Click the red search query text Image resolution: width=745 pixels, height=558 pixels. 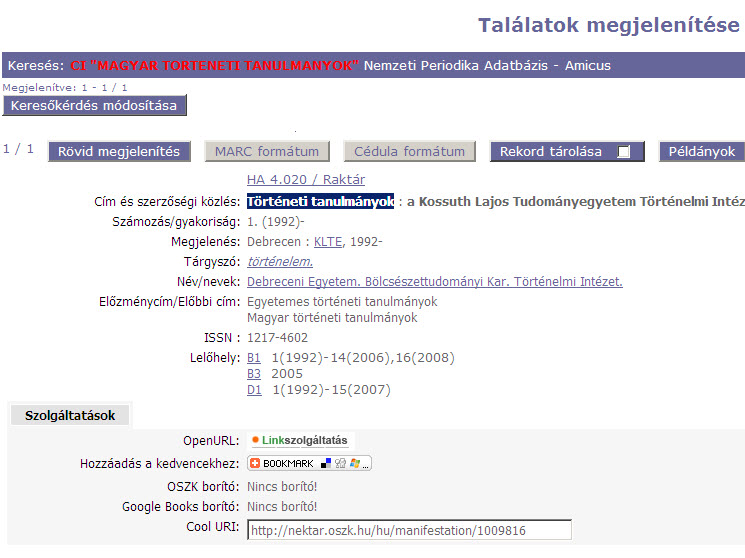[x=215, y=66]
